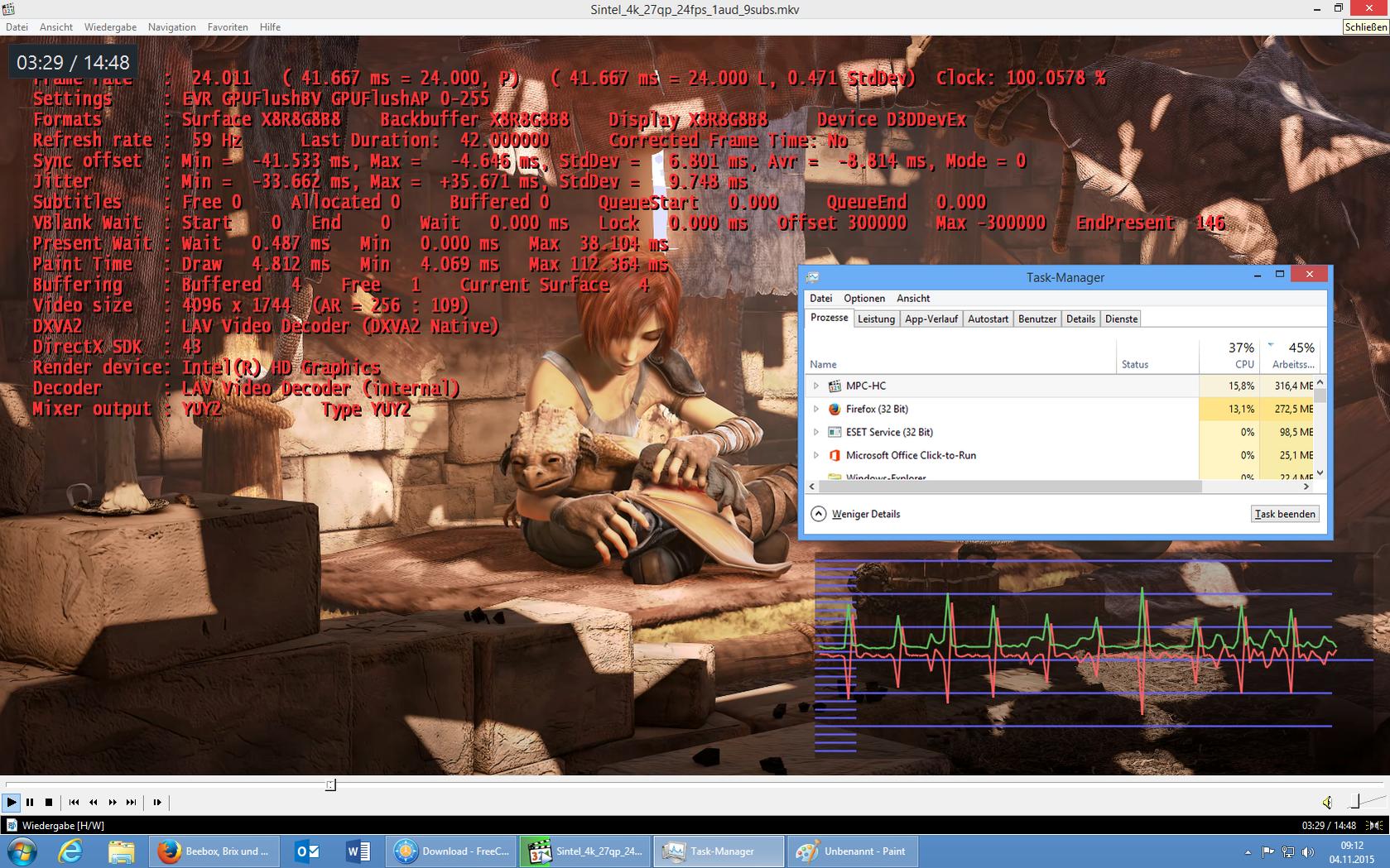Switch to the Download - FreeC... taskbar window
Screen dimensions: 1390x868
[452, 851]
